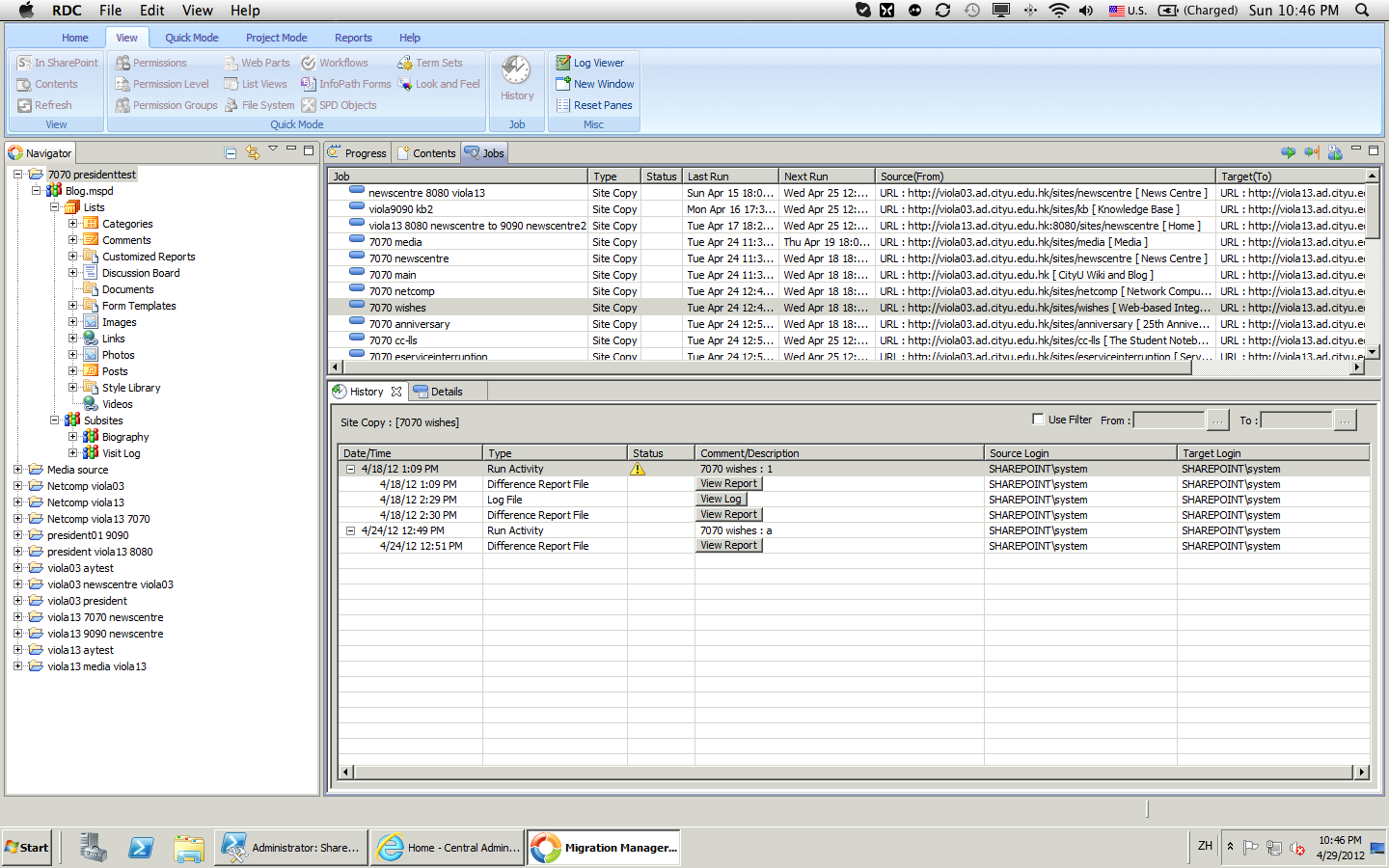Expand the Media source node
Image resolution: width=1389 pixels, height=868 pixels.
(x=17, y=470)
